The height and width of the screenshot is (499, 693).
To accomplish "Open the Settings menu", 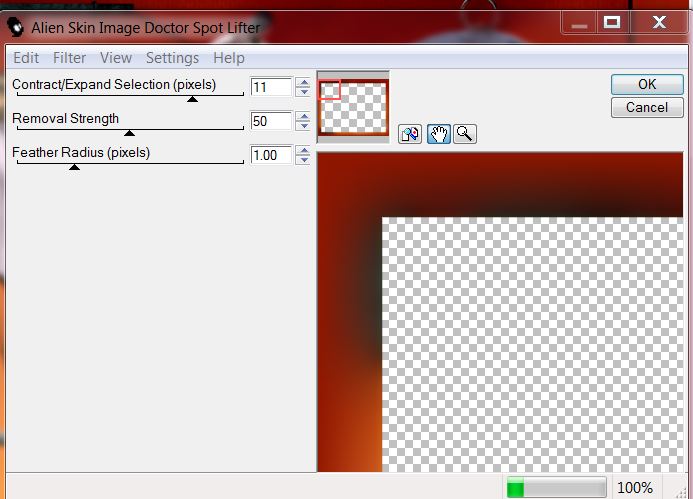I will tap(172, 58).
